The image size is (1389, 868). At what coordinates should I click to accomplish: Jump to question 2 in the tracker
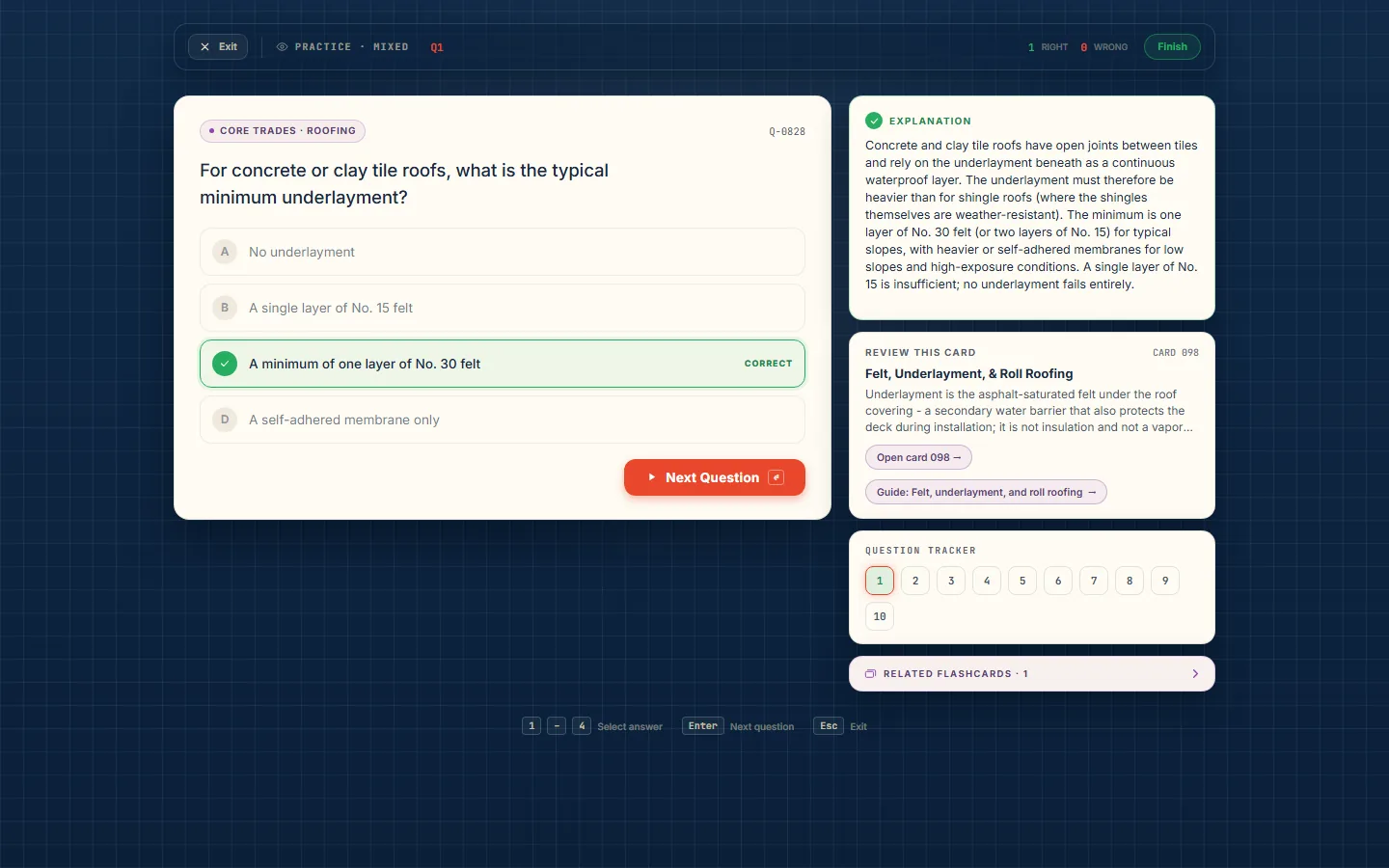pyautogui.click(x=915, y=581)
